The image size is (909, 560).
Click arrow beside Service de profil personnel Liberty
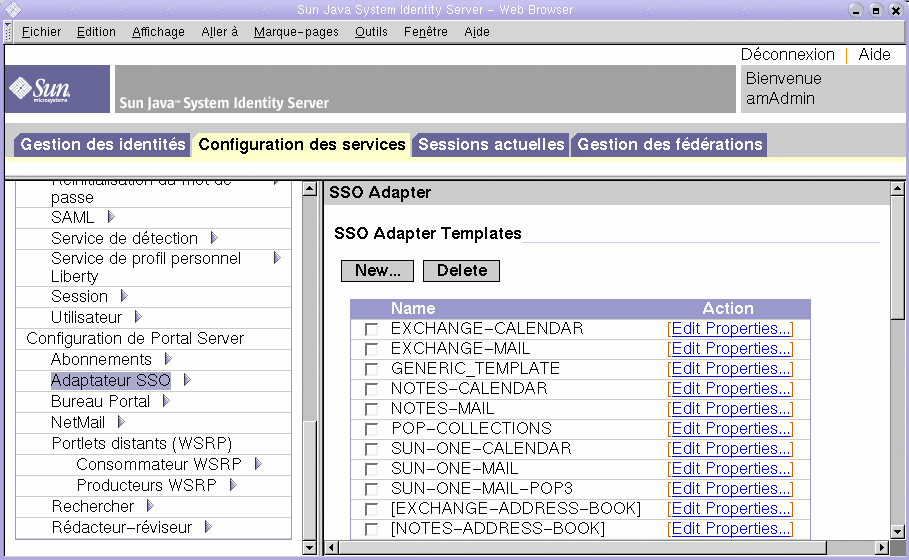tap(277, 257)
